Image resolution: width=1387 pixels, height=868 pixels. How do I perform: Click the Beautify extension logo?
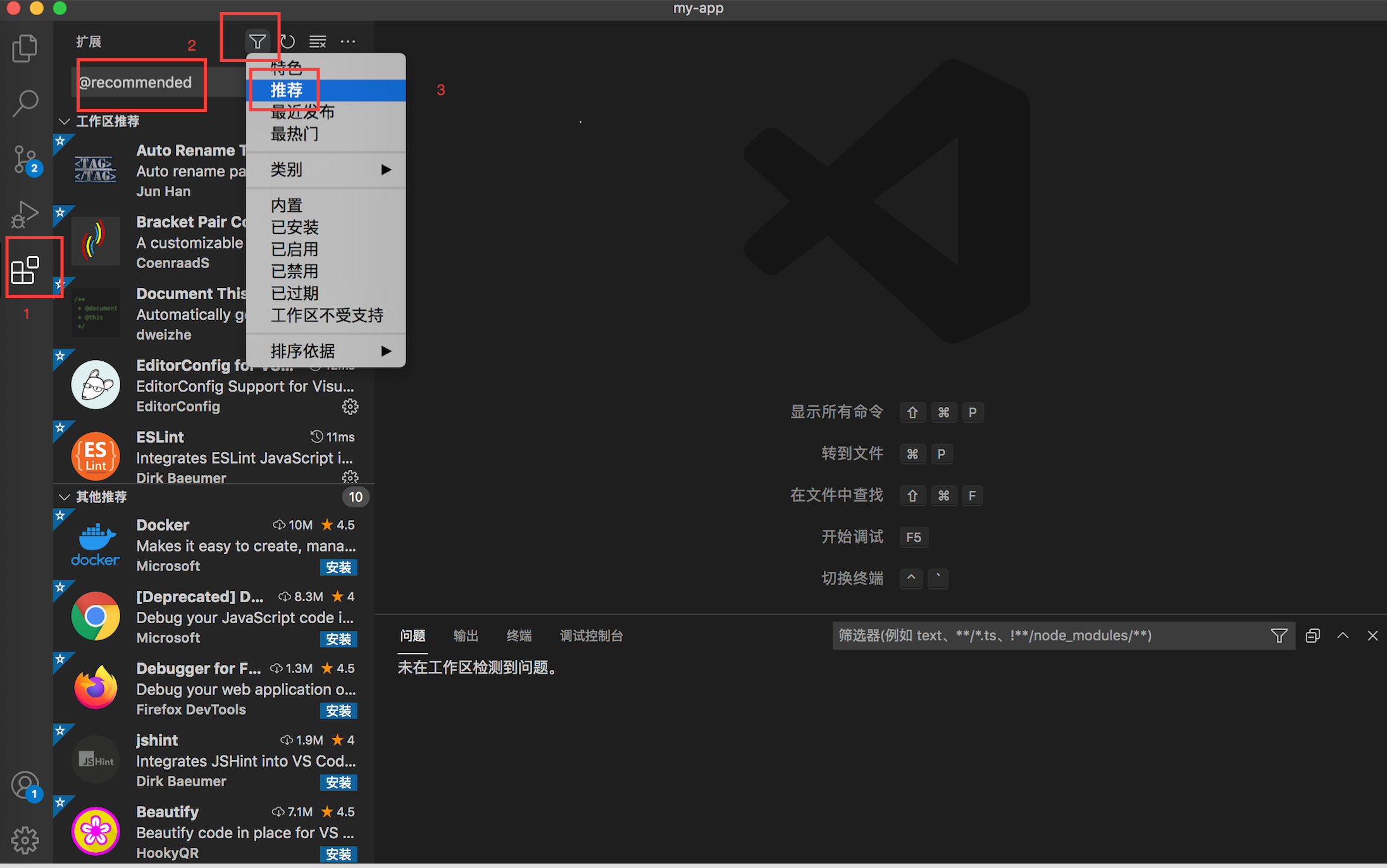96,831
